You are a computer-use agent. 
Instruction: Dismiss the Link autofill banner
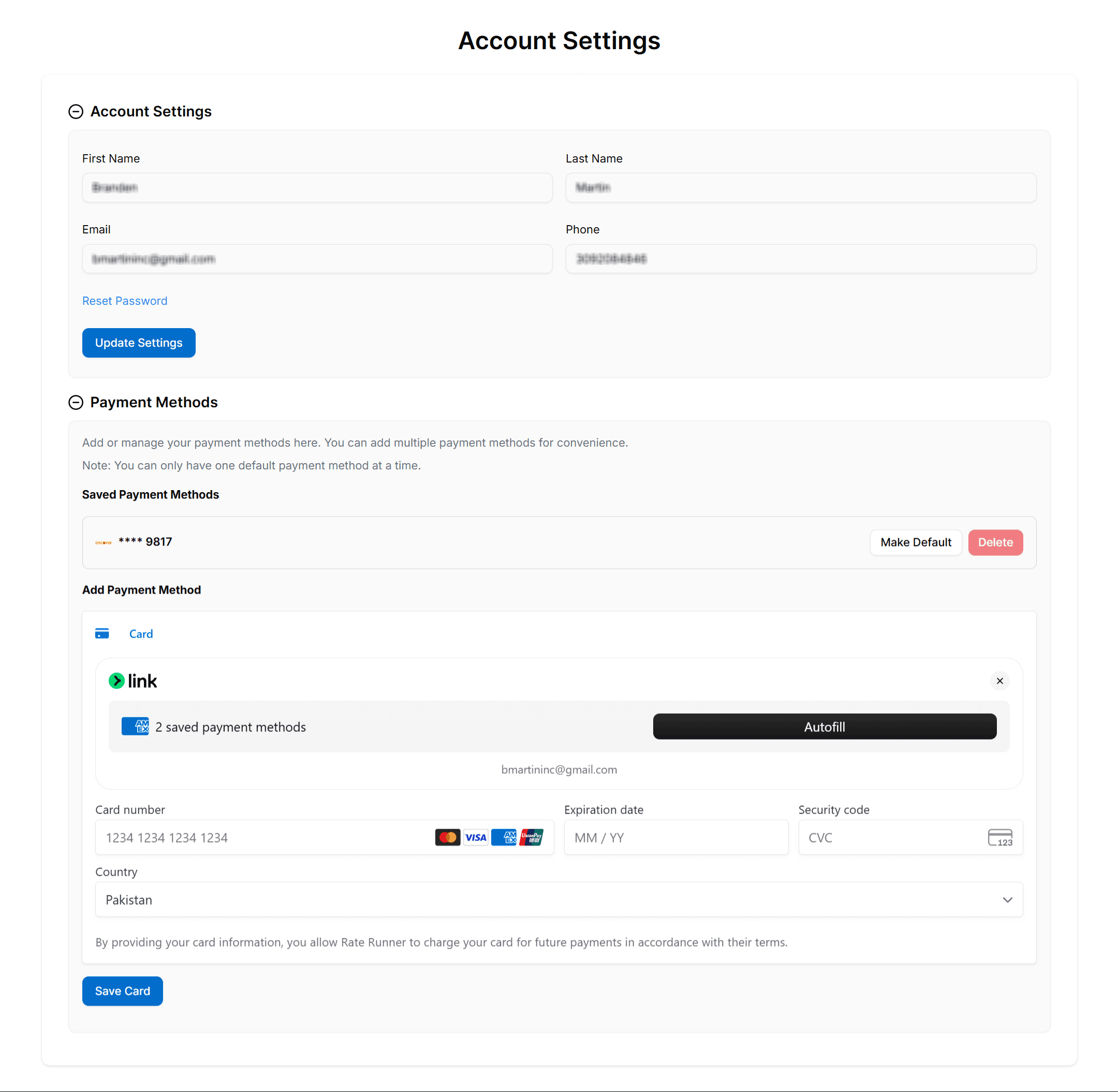1000,681
